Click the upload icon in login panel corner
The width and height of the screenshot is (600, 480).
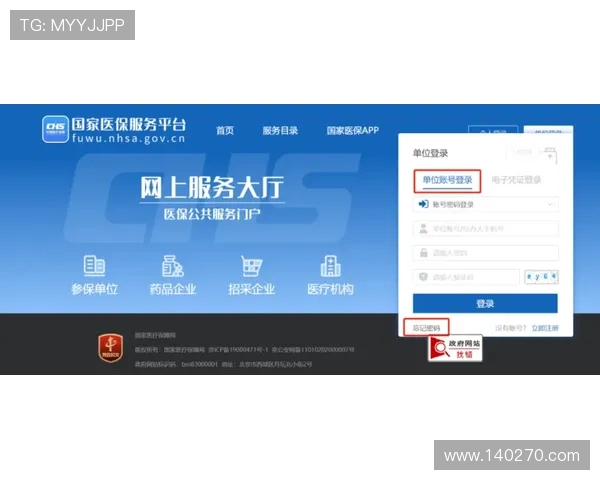(x=550, y=155)
